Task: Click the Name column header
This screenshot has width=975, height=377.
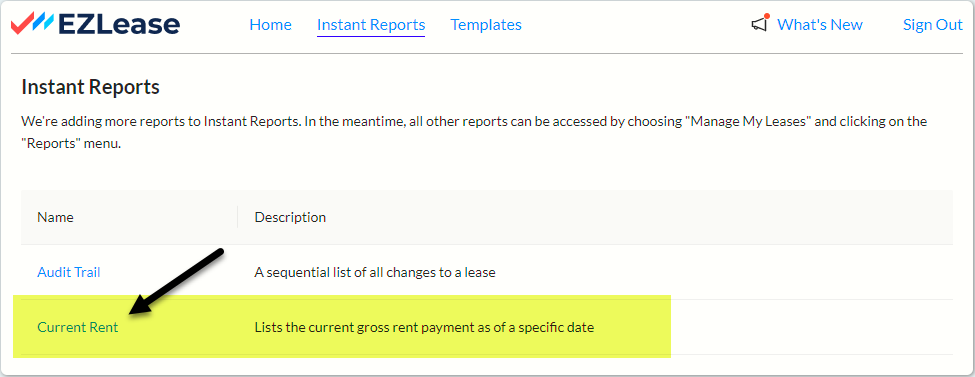Action: coord(55,217)
